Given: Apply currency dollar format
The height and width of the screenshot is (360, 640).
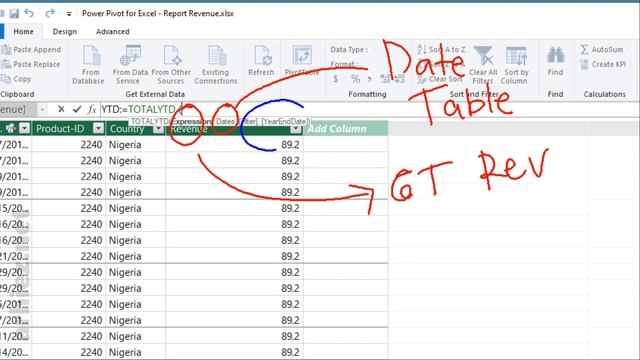Looking at the screenshot, I should coord(336,79).
